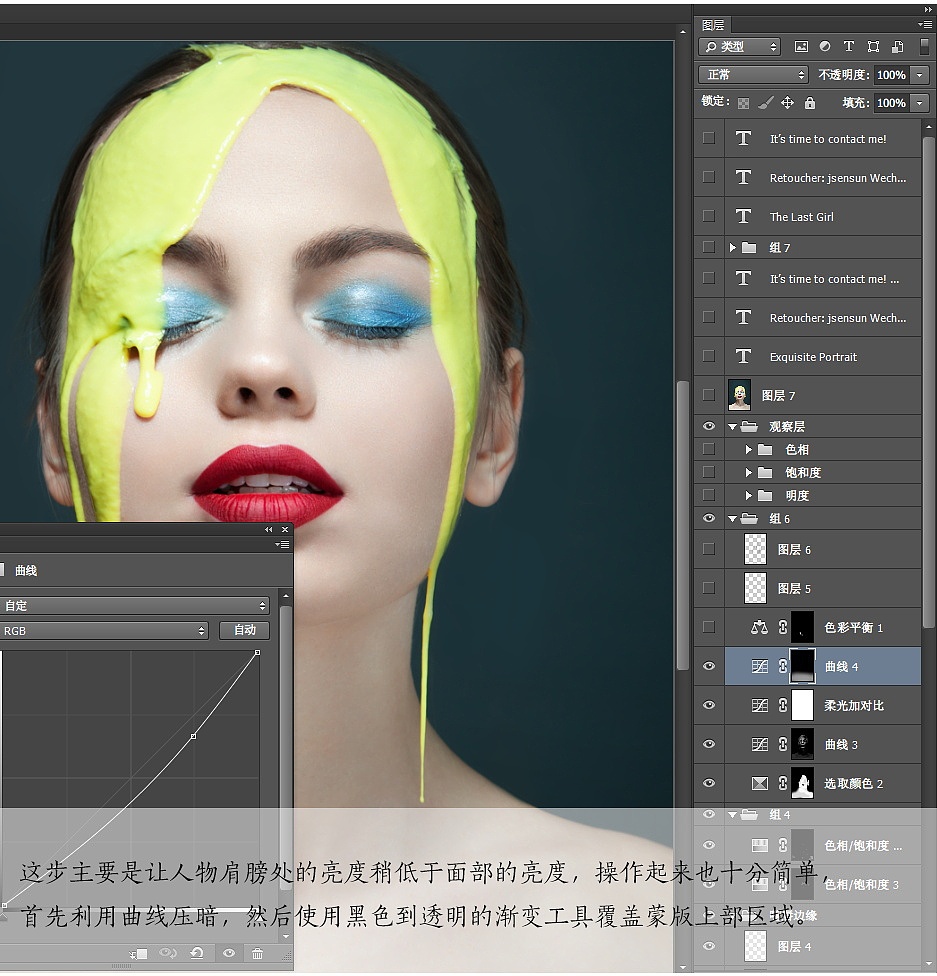Delete the Curves adjustment layer via trash
Screen dimensions: 937x976
pyautogui.click(x=257, y=953)
